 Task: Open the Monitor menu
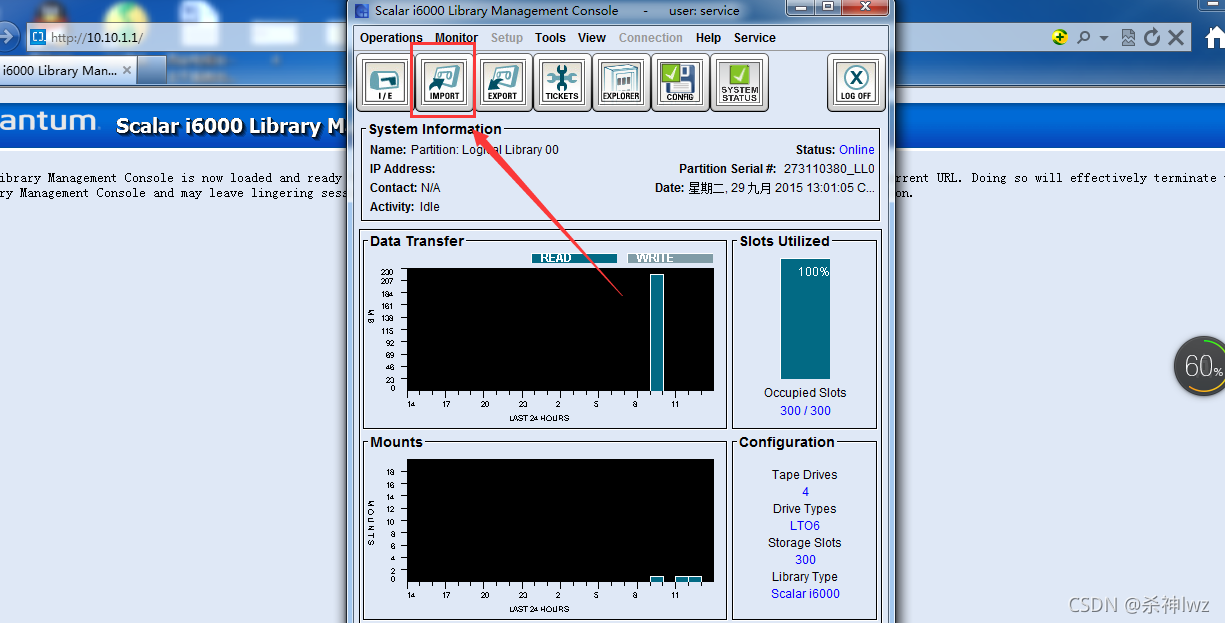[x=456, y=38]
